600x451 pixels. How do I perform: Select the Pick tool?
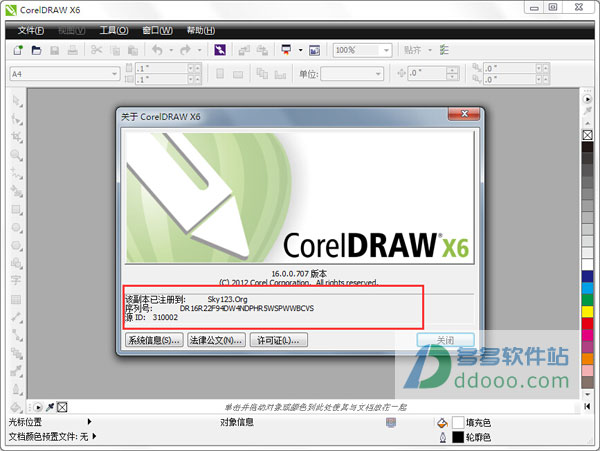[x=16, y=101]
